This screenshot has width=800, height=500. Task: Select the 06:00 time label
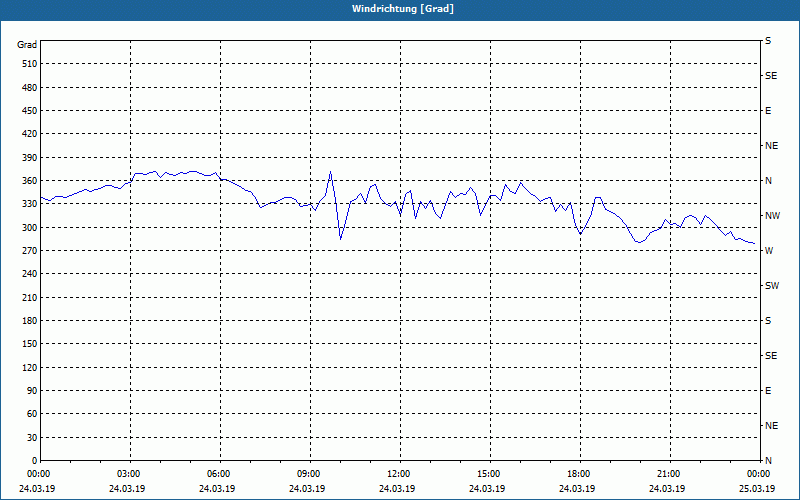pos(219,474)
